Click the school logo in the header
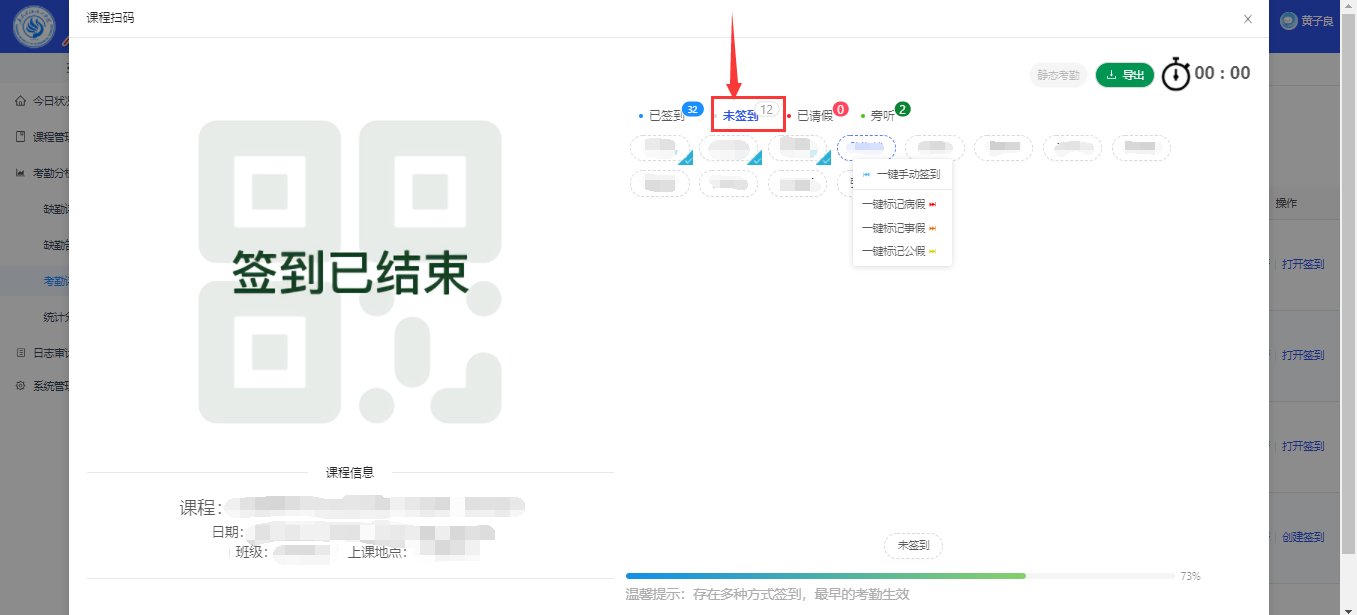1357x615 pixels. coord(34,26)
